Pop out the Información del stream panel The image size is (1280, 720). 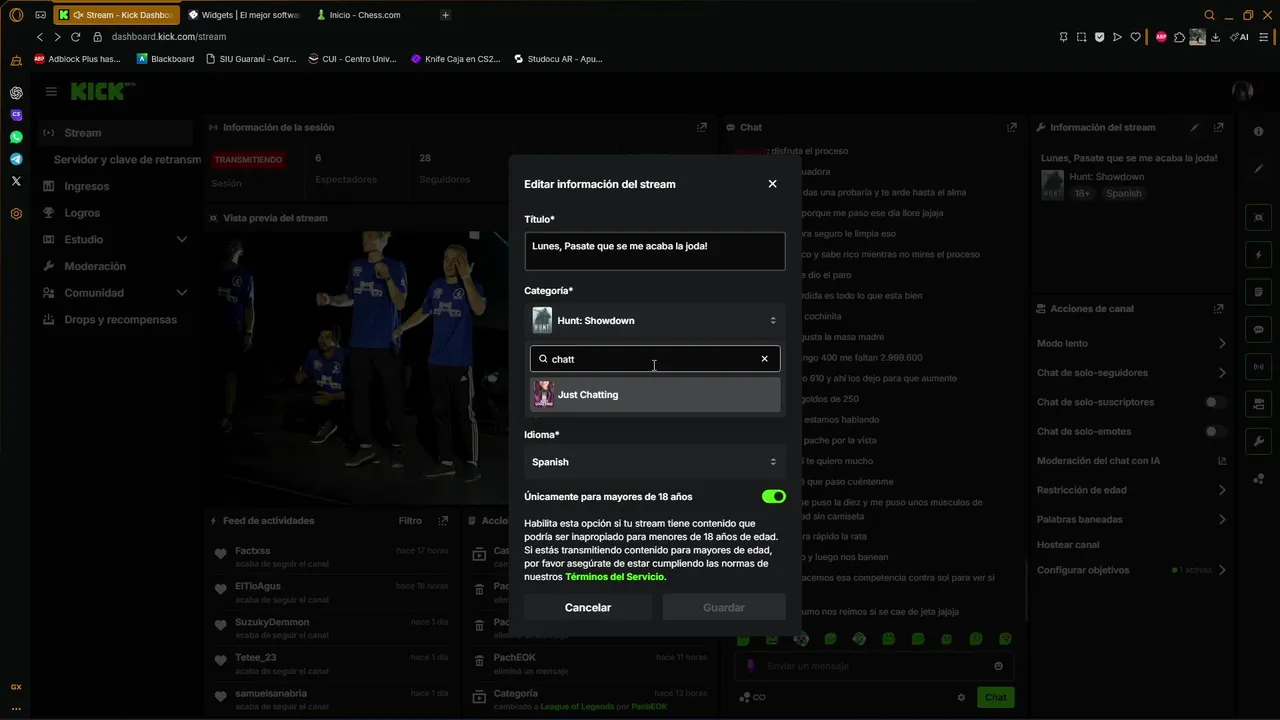(x=1218, y=128)
